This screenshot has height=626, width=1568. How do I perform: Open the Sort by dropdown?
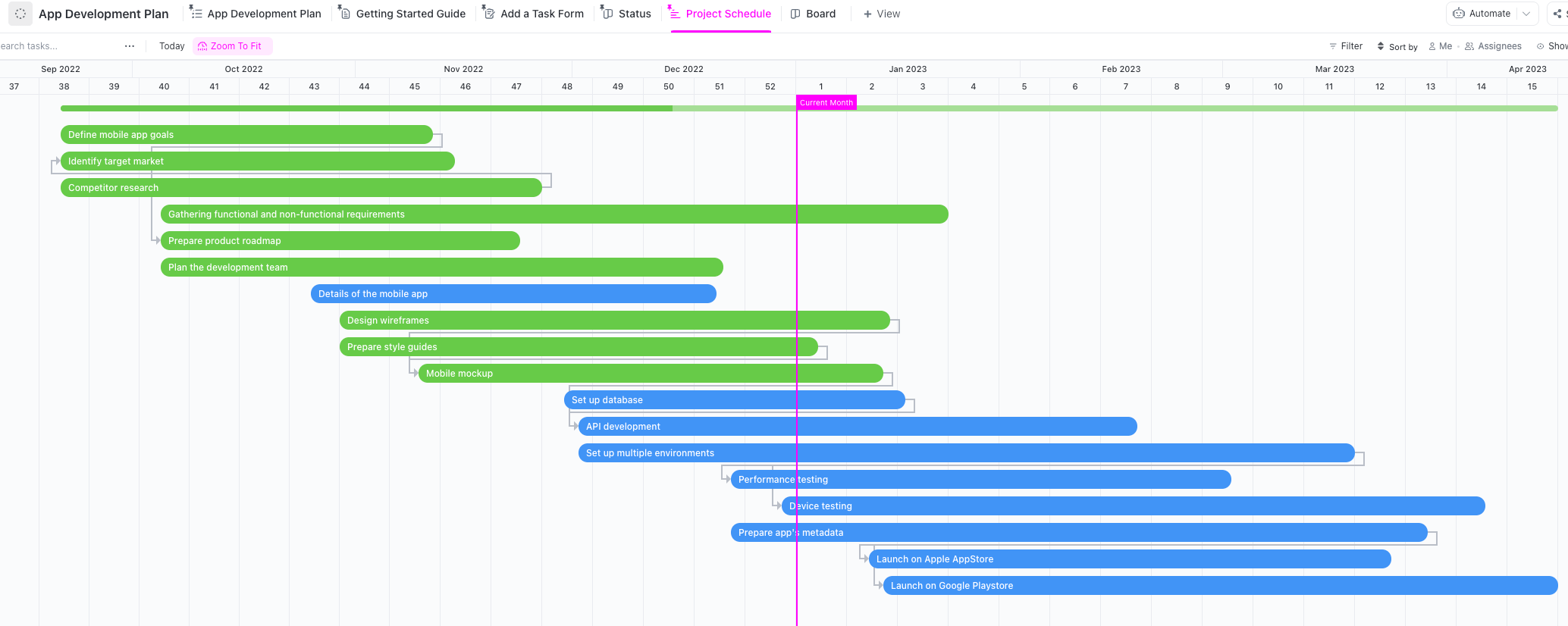point(1397,46)
